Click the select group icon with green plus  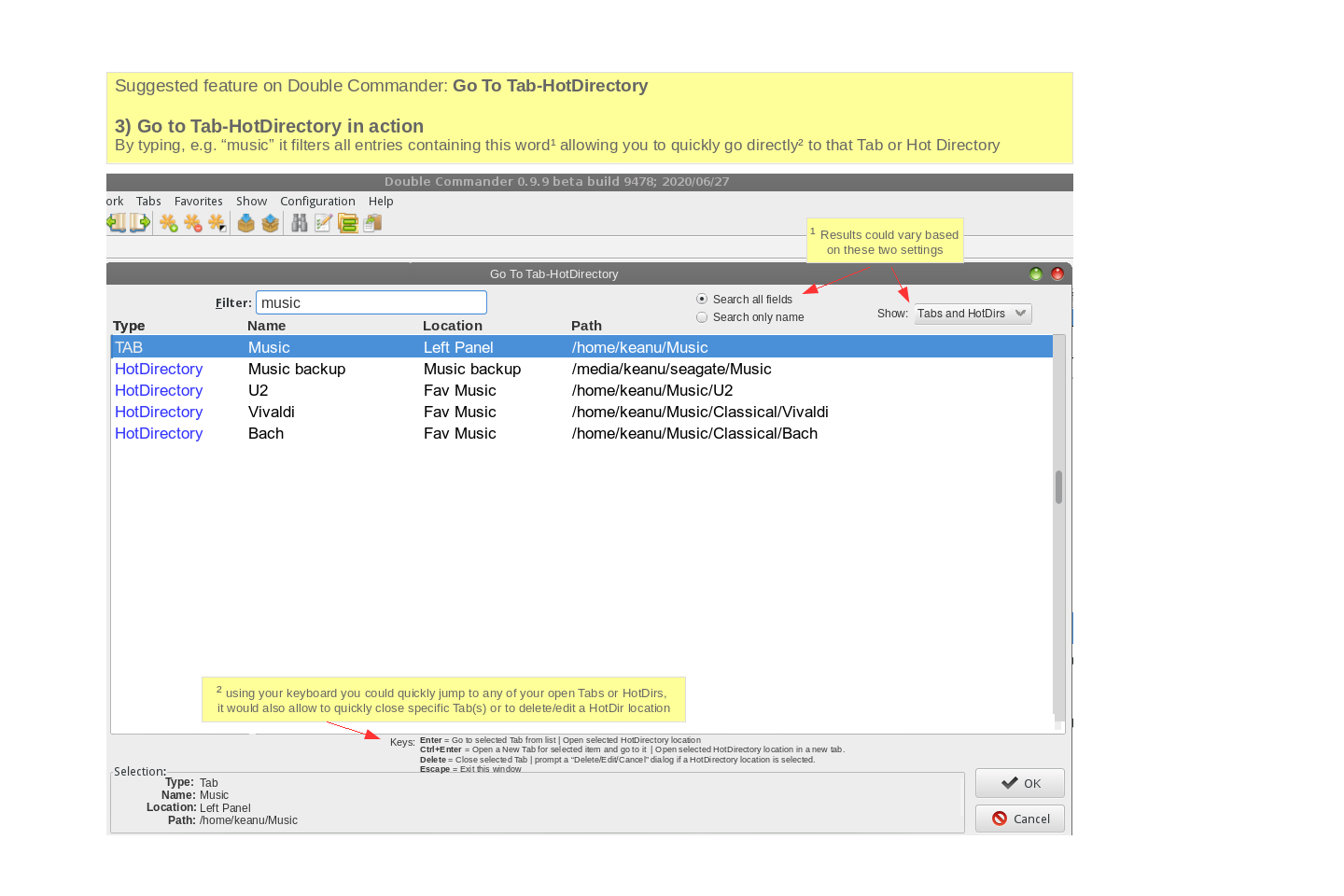click(169, 223)
